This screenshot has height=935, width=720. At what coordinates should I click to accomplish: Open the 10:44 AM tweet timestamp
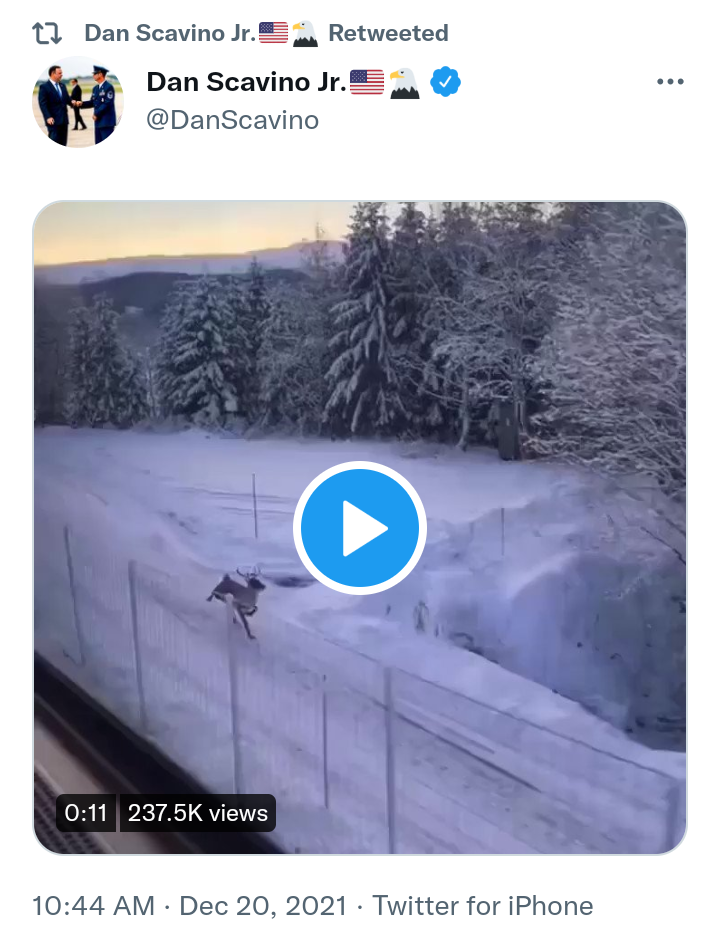click(x=93, y=906)
